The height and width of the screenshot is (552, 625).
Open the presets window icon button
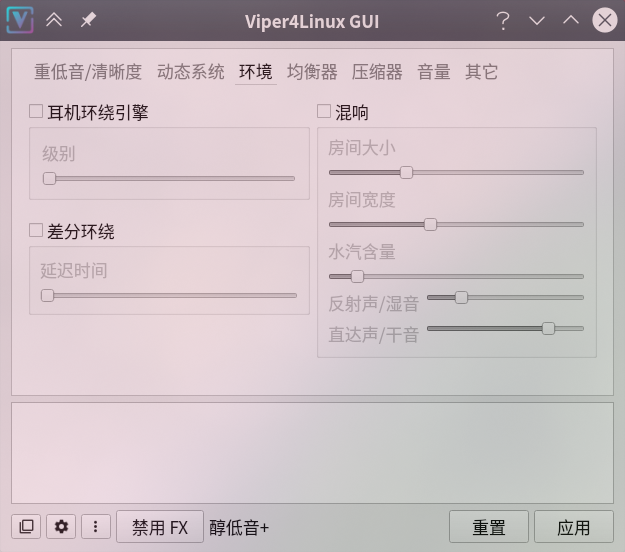(x=26, y=526)
